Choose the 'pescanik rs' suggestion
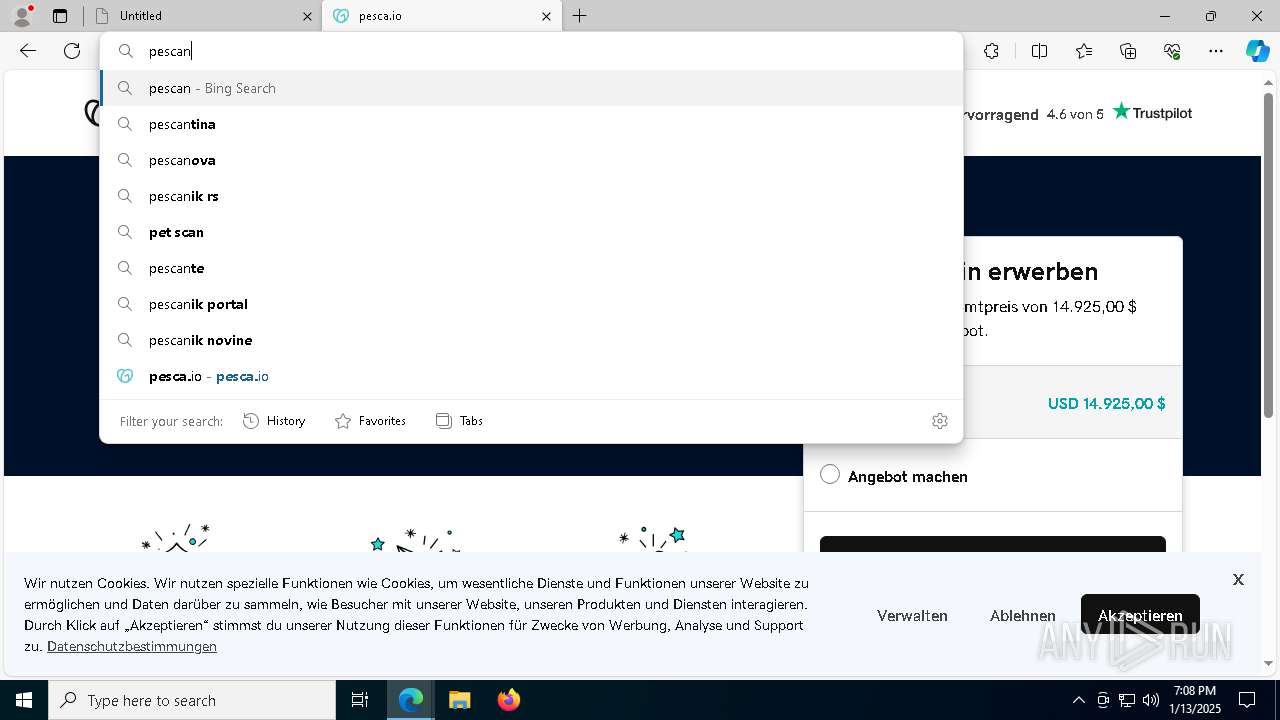The width and height of the screenshot is (1280, 720). (x=531, y=196)
